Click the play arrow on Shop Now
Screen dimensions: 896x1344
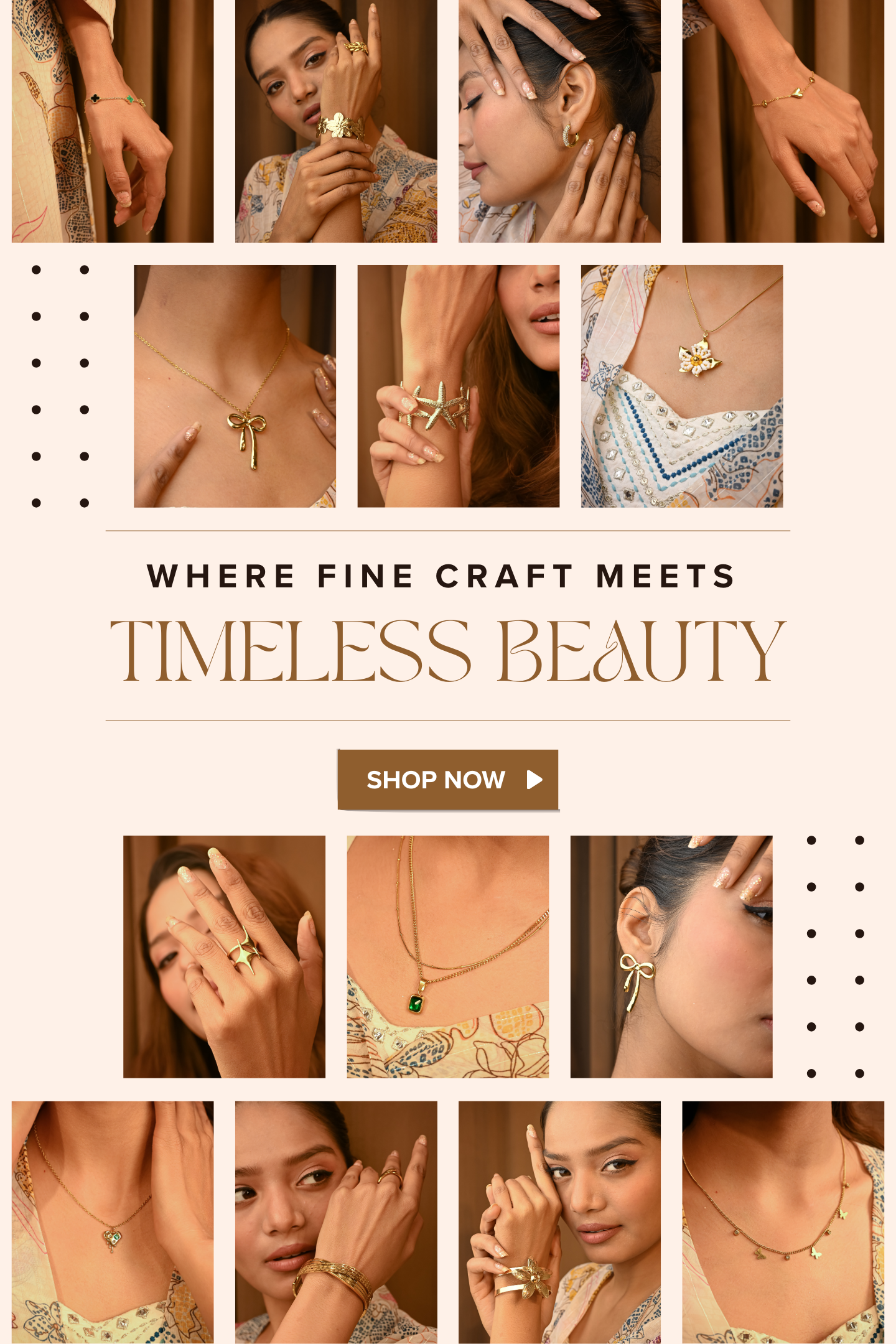click(534, 780)
